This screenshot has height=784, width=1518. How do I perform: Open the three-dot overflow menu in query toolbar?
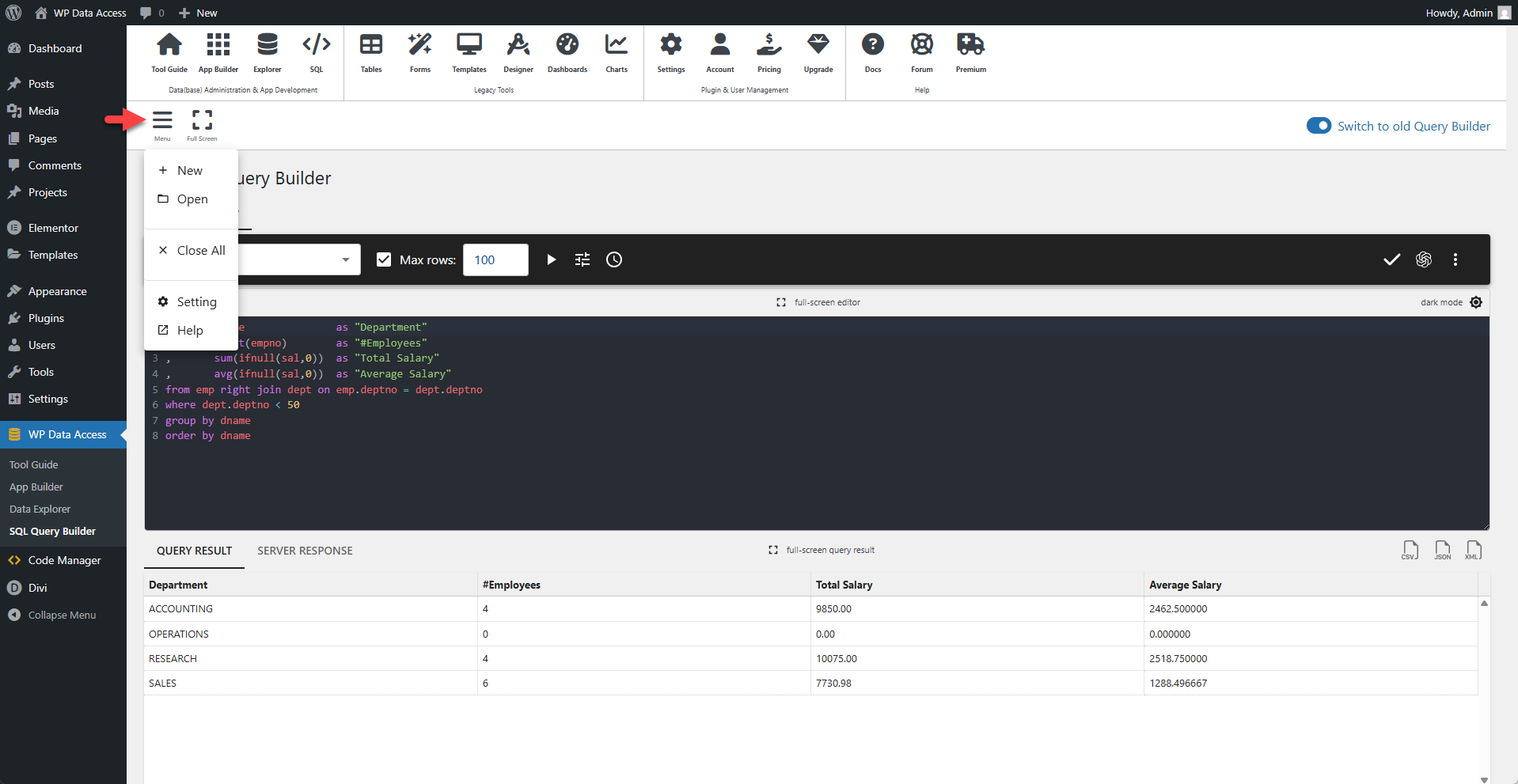1455,259
